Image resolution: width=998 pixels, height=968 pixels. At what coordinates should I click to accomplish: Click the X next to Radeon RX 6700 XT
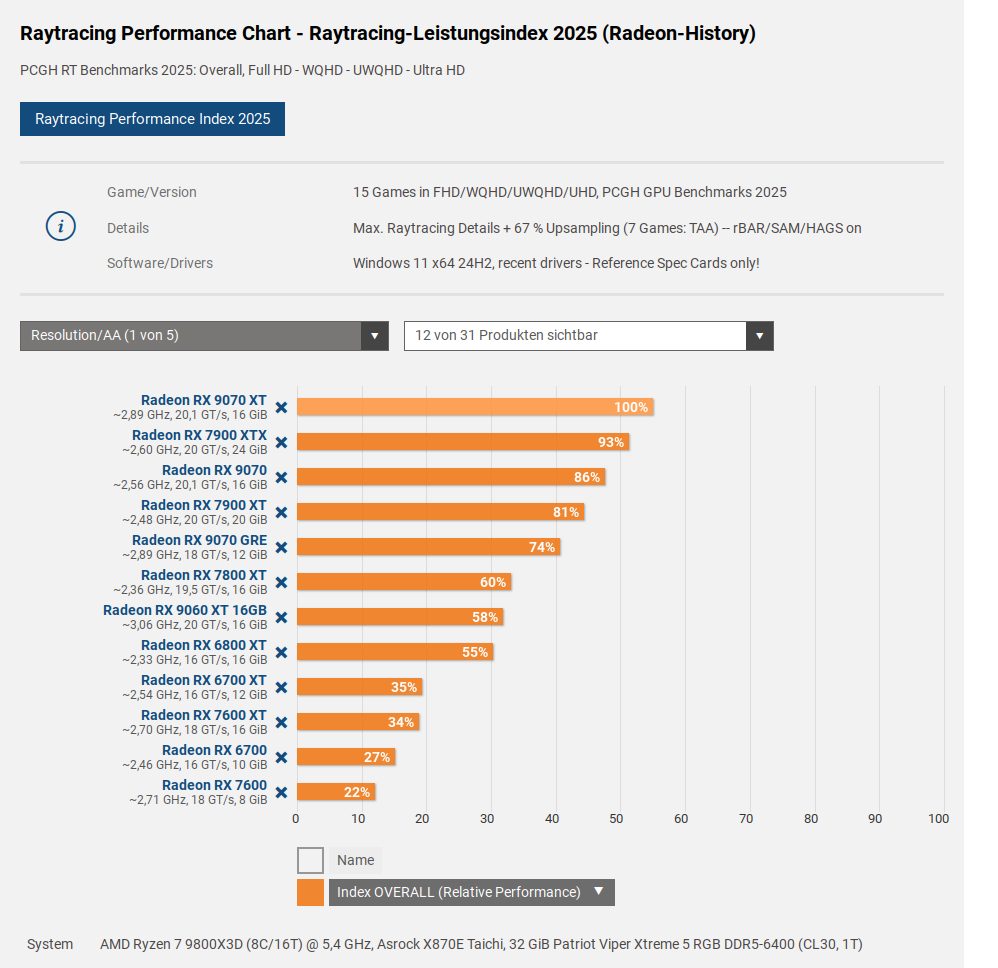pos(281,687)
